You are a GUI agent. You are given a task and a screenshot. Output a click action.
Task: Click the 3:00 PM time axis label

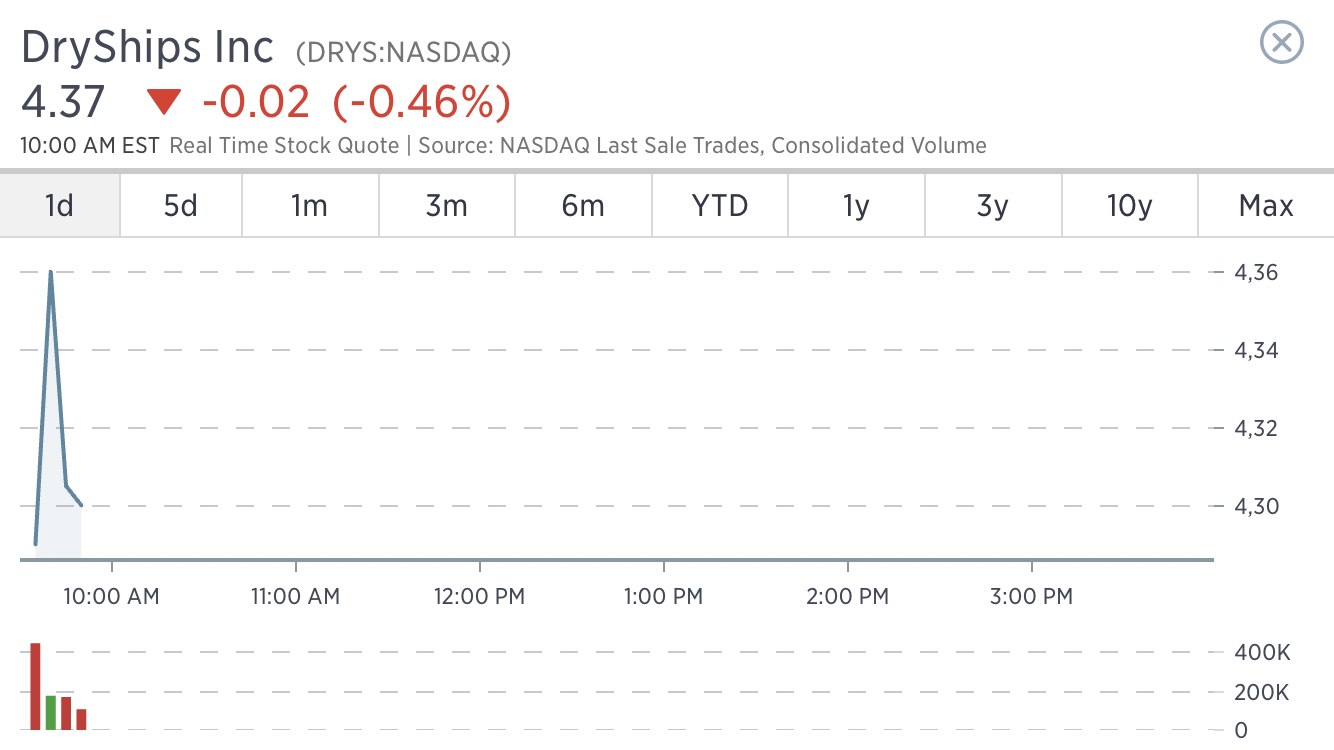tap(1031, 597)
